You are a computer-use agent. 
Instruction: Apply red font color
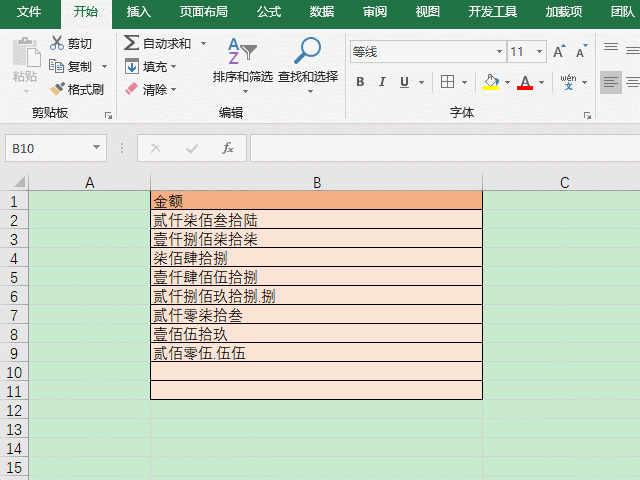pyautogui.click(x=525, y=82)
